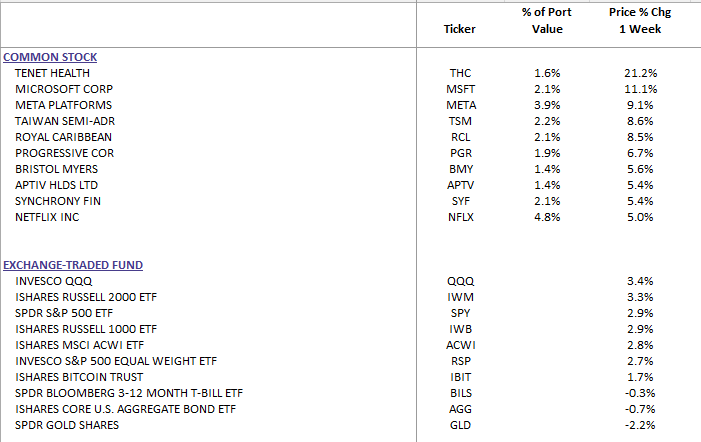Select Netflix's 4.8% port value cell
This screenshot has width=701, height=442.
547,217
